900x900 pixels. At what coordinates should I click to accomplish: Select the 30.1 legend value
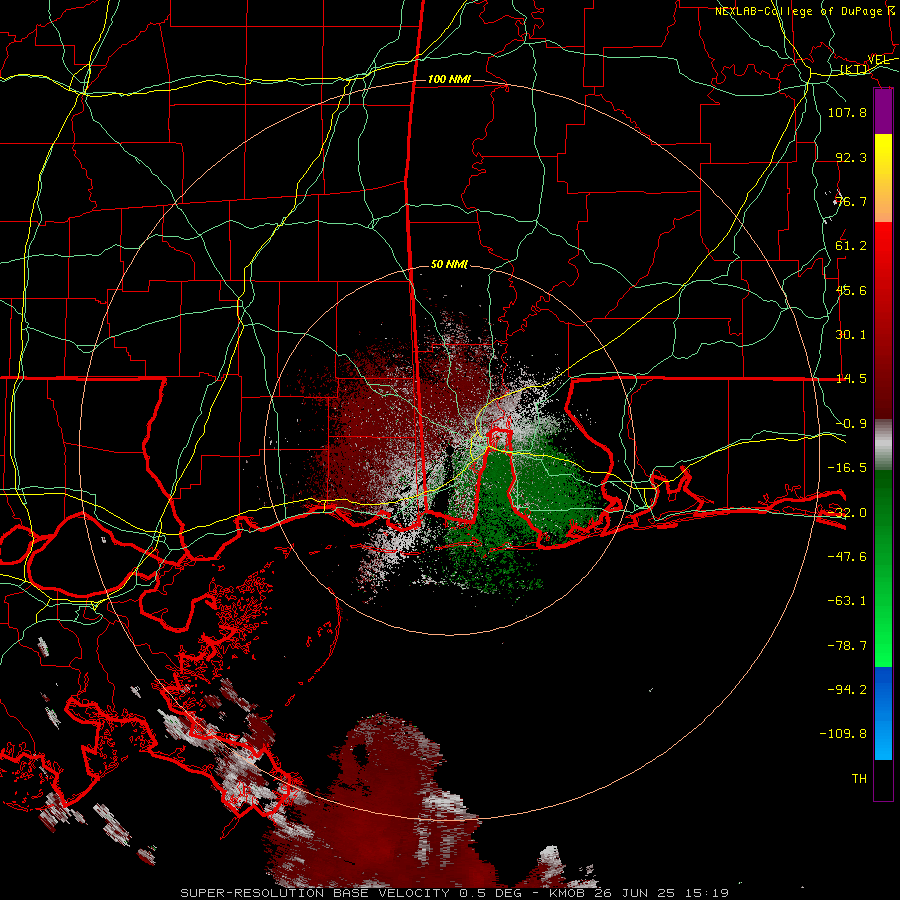click(x=851, y=335)
